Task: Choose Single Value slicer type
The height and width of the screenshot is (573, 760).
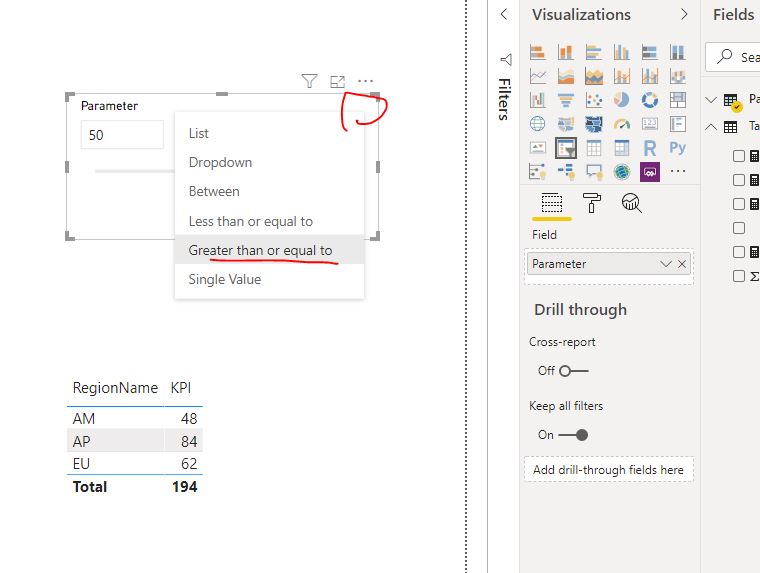Action: [269, 279]
